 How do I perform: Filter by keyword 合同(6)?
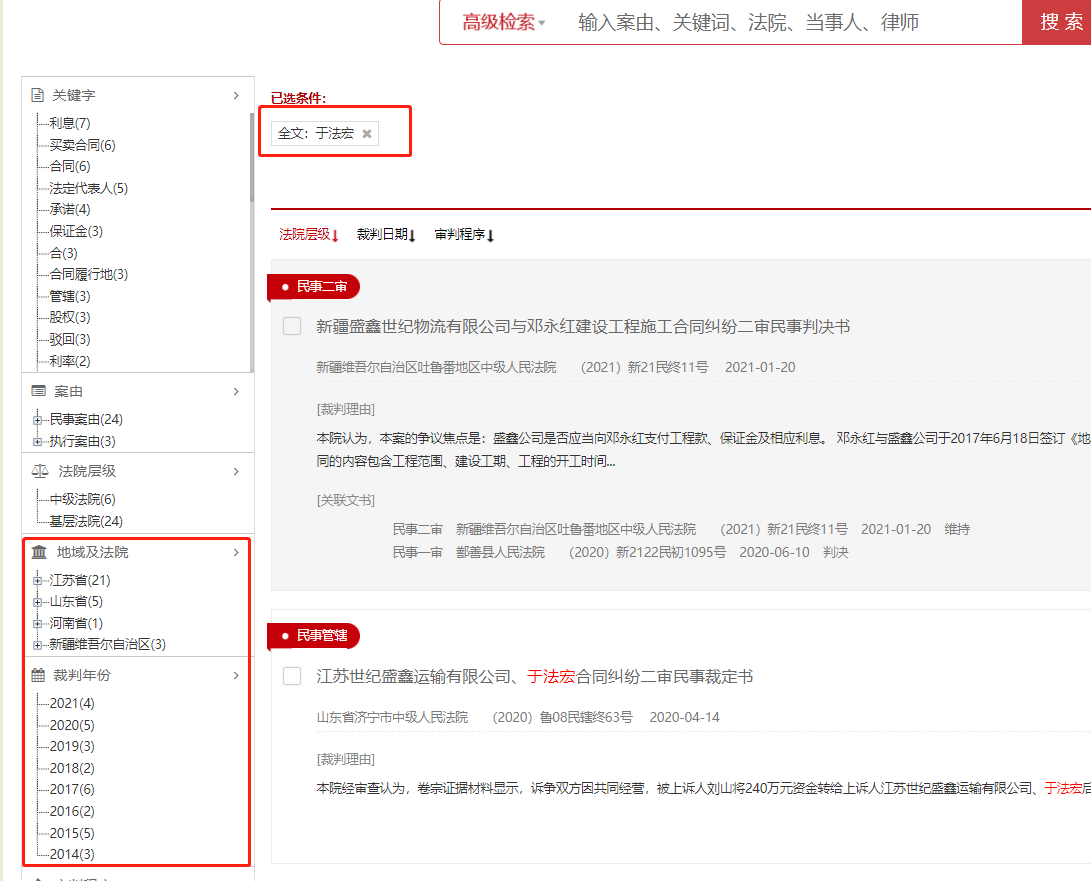[x=70, y=166]
